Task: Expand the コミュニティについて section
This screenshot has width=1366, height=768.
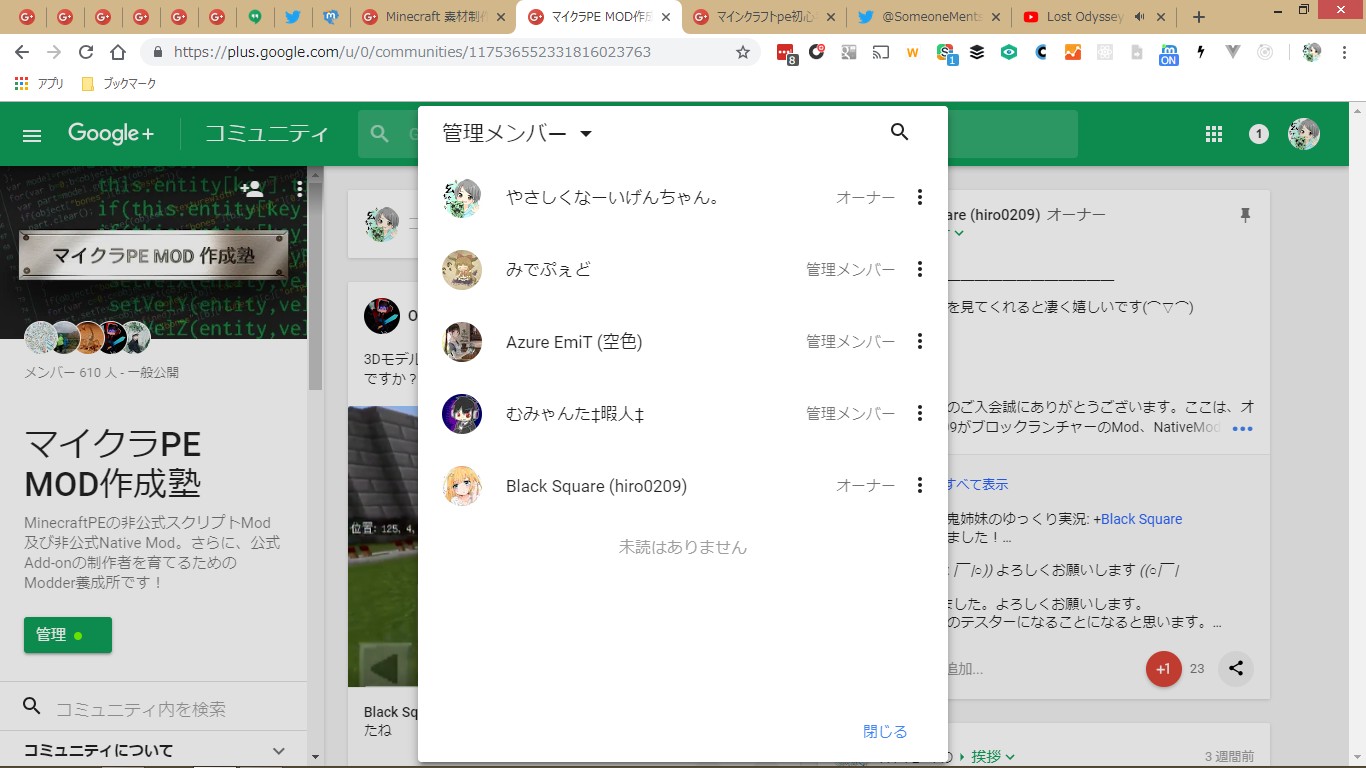Action: pyautogui.click(x=279, y=751)
